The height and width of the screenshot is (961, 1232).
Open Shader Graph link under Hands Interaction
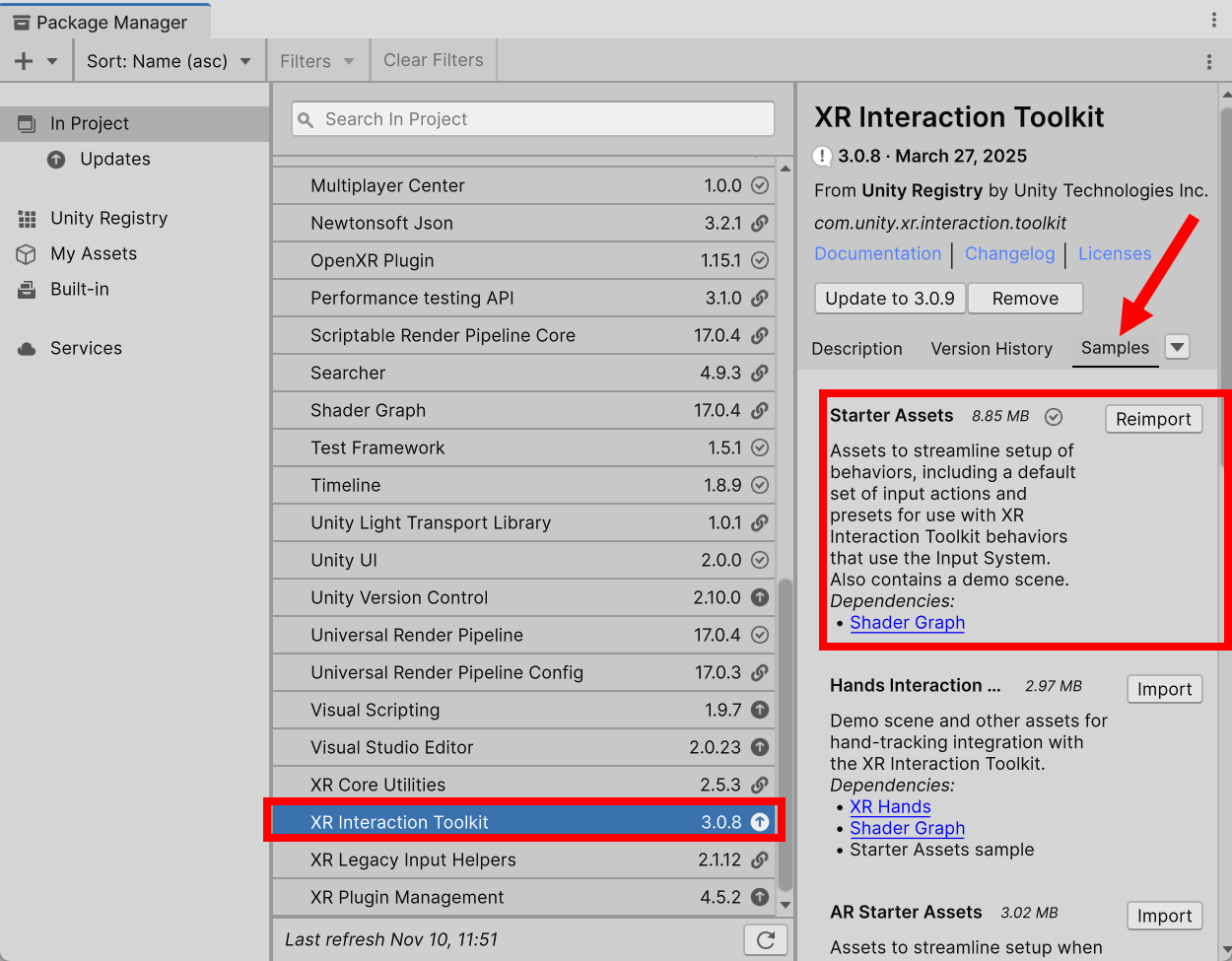point(907,828)
